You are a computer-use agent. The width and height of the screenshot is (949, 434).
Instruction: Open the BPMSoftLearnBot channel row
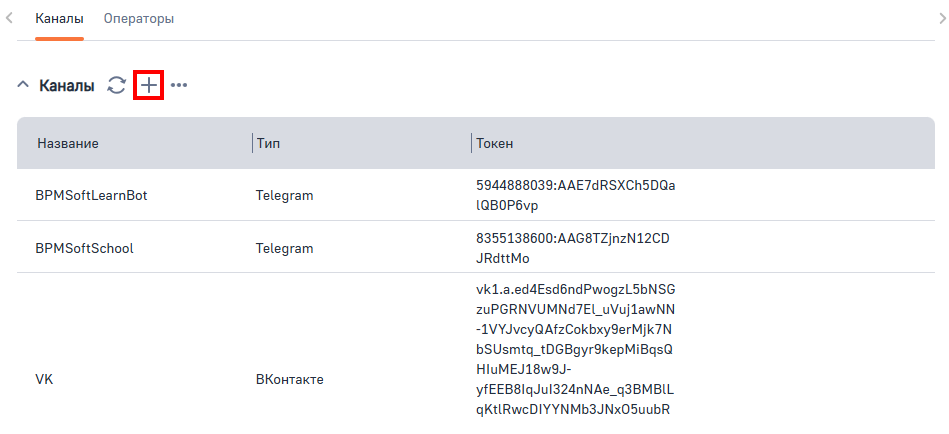point(91,196)
